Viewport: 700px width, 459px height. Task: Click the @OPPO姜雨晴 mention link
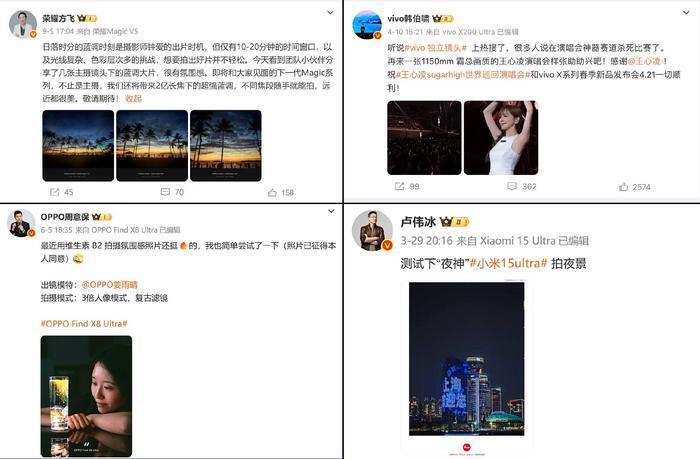109,285
